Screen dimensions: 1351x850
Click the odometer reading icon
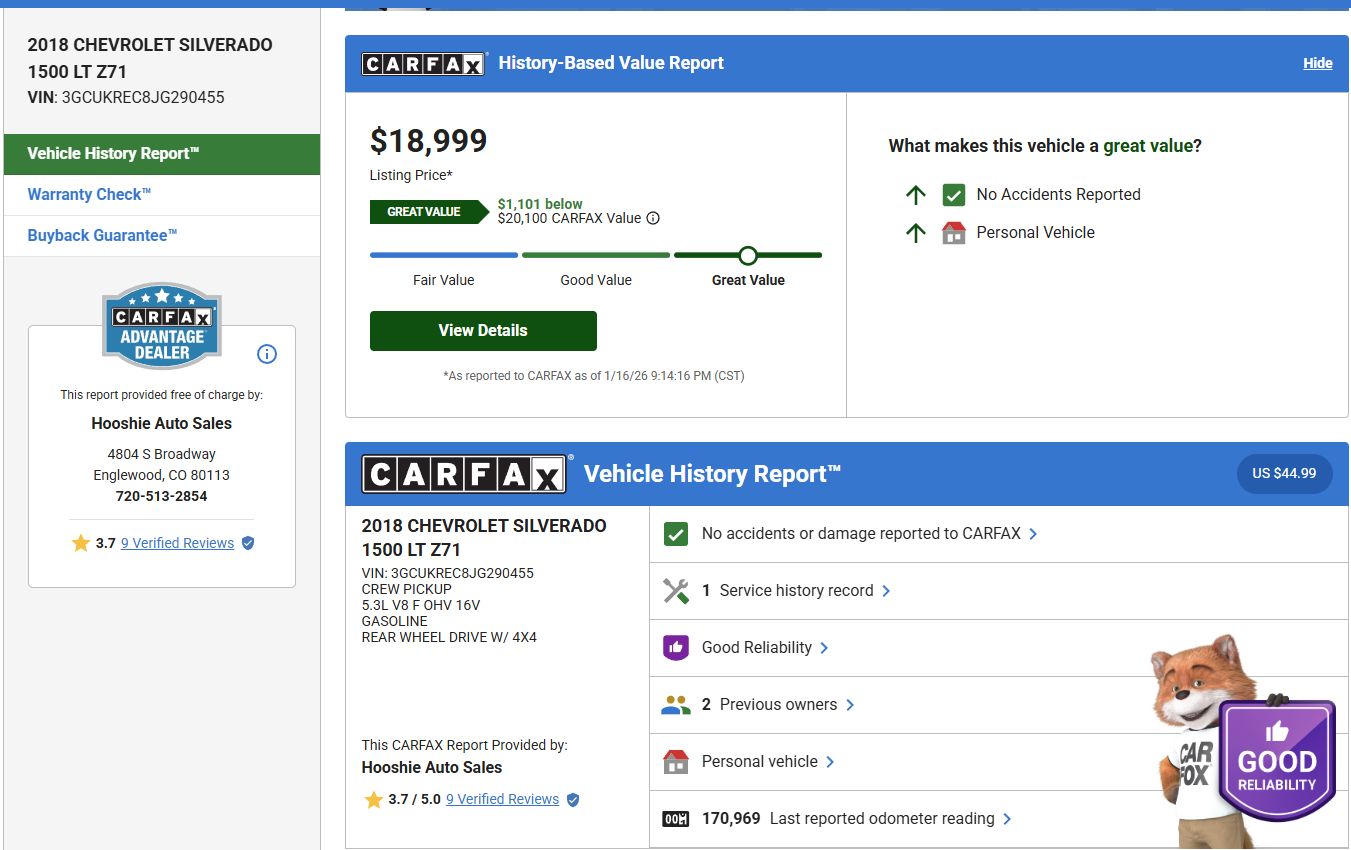[676, 819]
